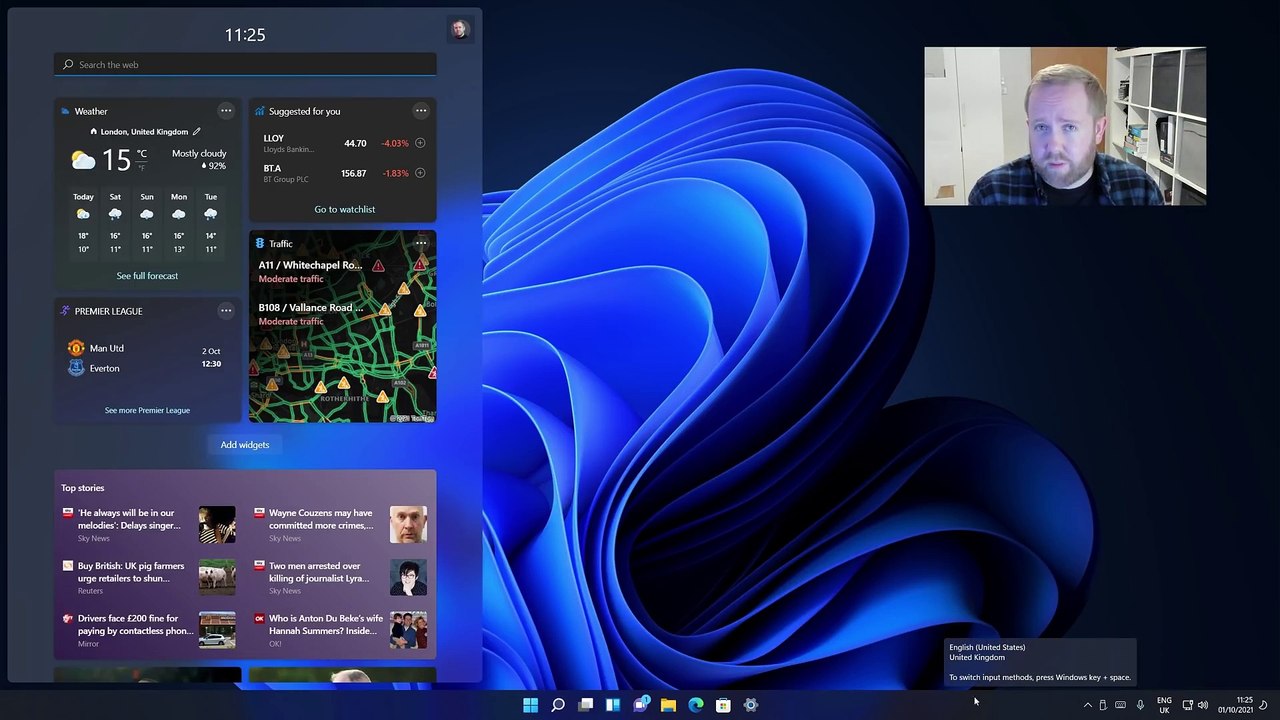Open the Focus assist moon icon
Screen dimensions: 1280x720
pyautogui.click(x=1263, y=705)
